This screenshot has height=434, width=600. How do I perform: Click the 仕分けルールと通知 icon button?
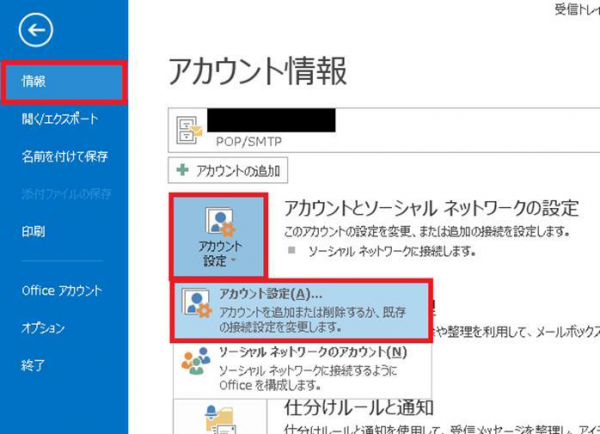(217, 417)
